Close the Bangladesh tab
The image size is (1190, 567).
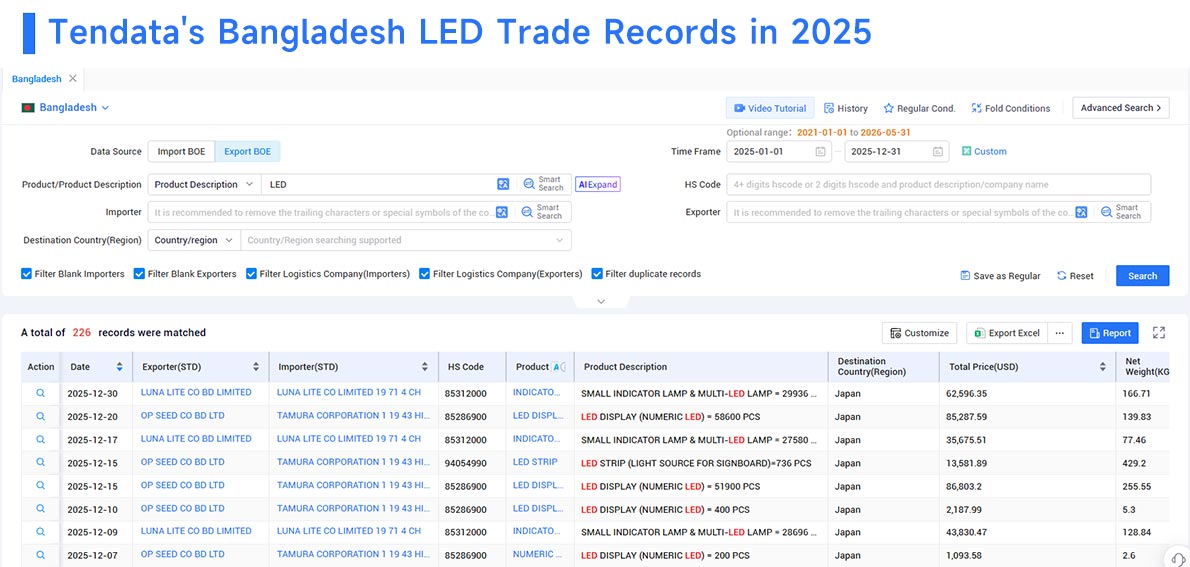(x=73, y=78)
